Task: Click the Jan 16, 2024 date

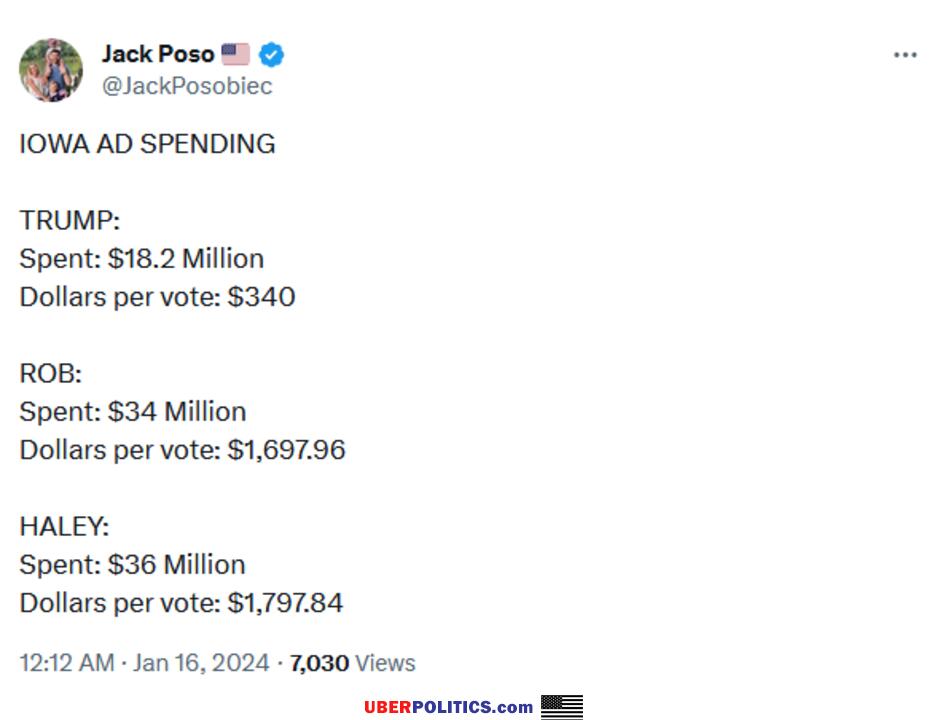Action: tap(201, 663)
